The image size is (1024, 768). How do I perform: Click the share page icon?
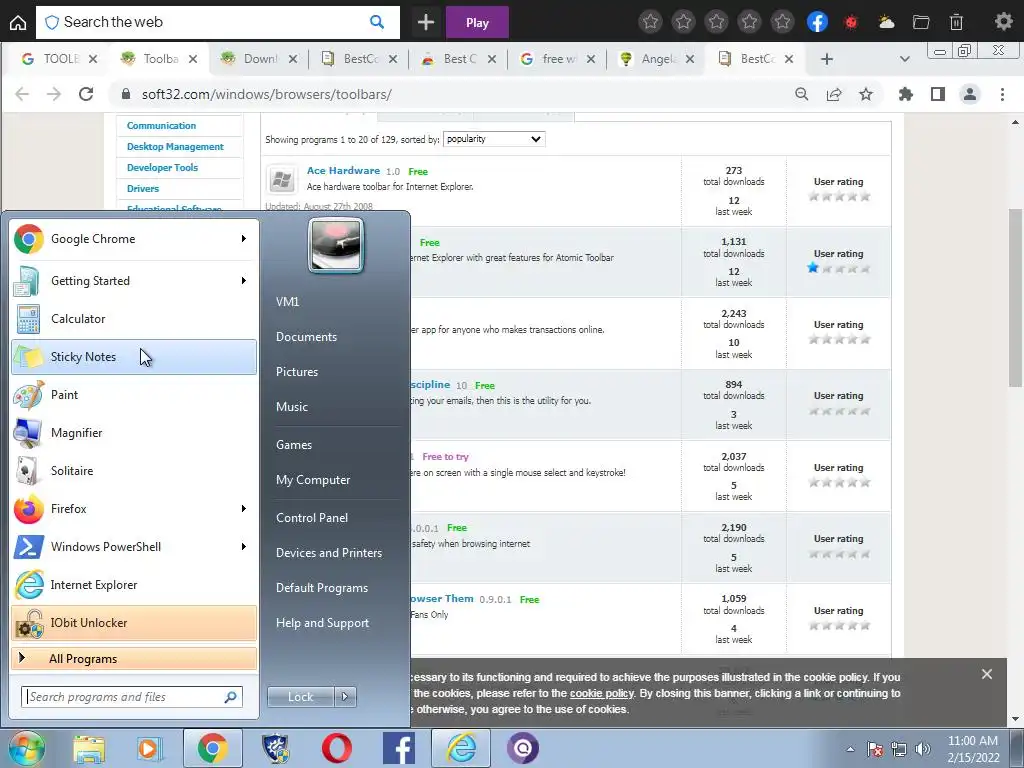tap(834, 94)
